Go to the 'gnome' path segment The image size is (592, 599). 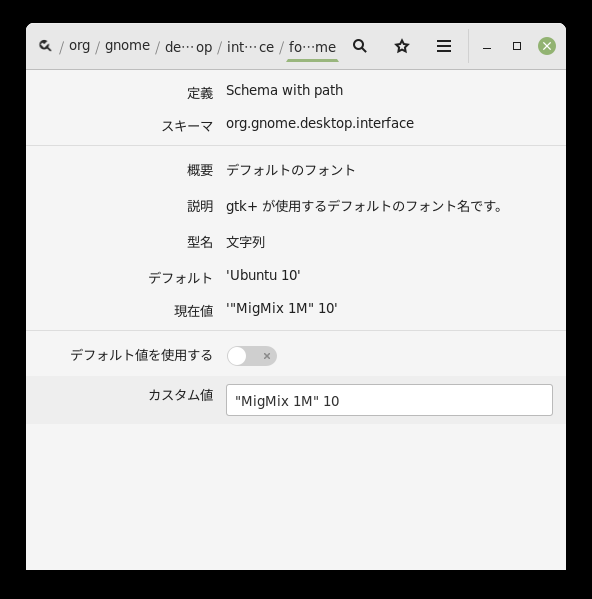[127, 46]
